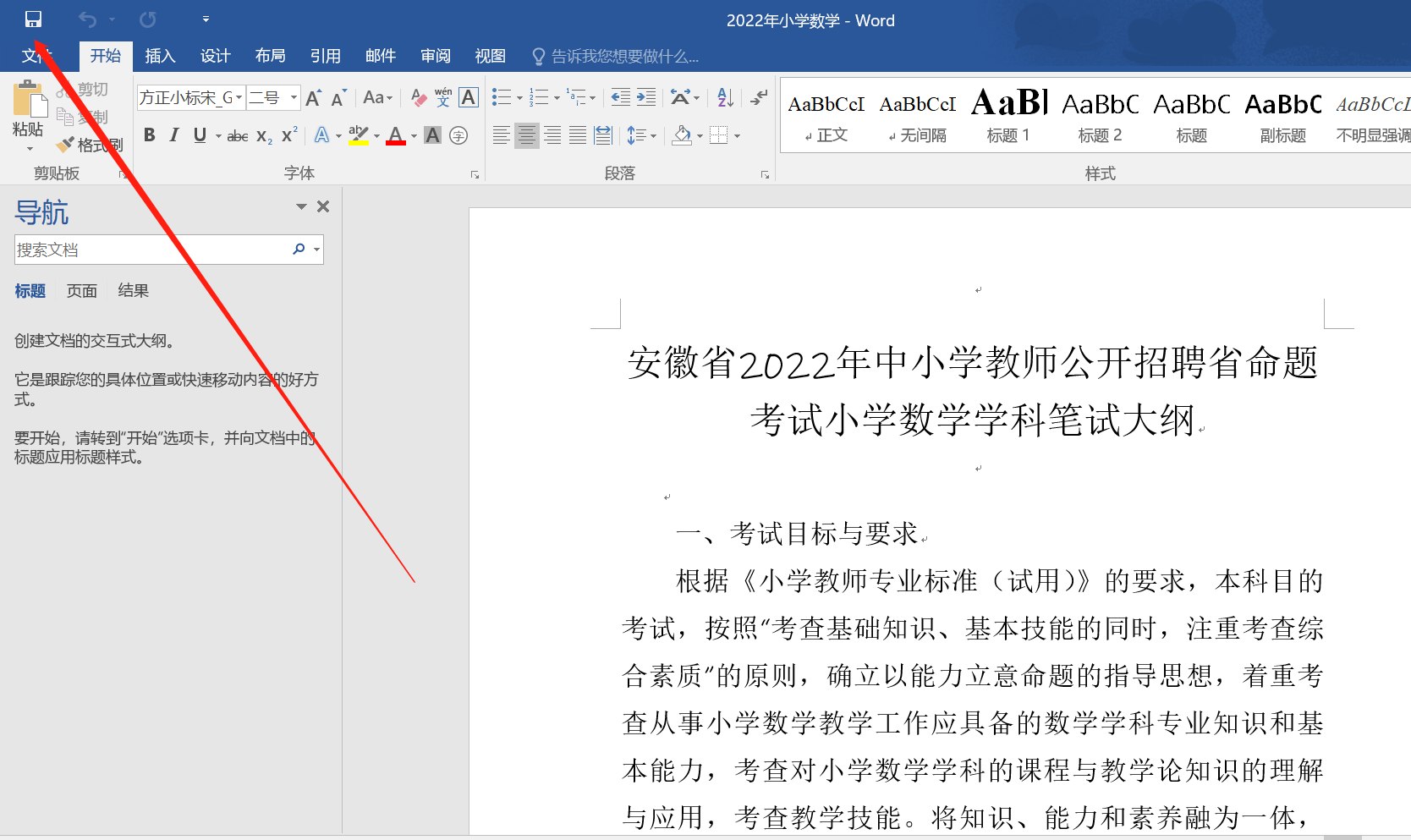Click the text effects outlined A icon

pos(321,135)
